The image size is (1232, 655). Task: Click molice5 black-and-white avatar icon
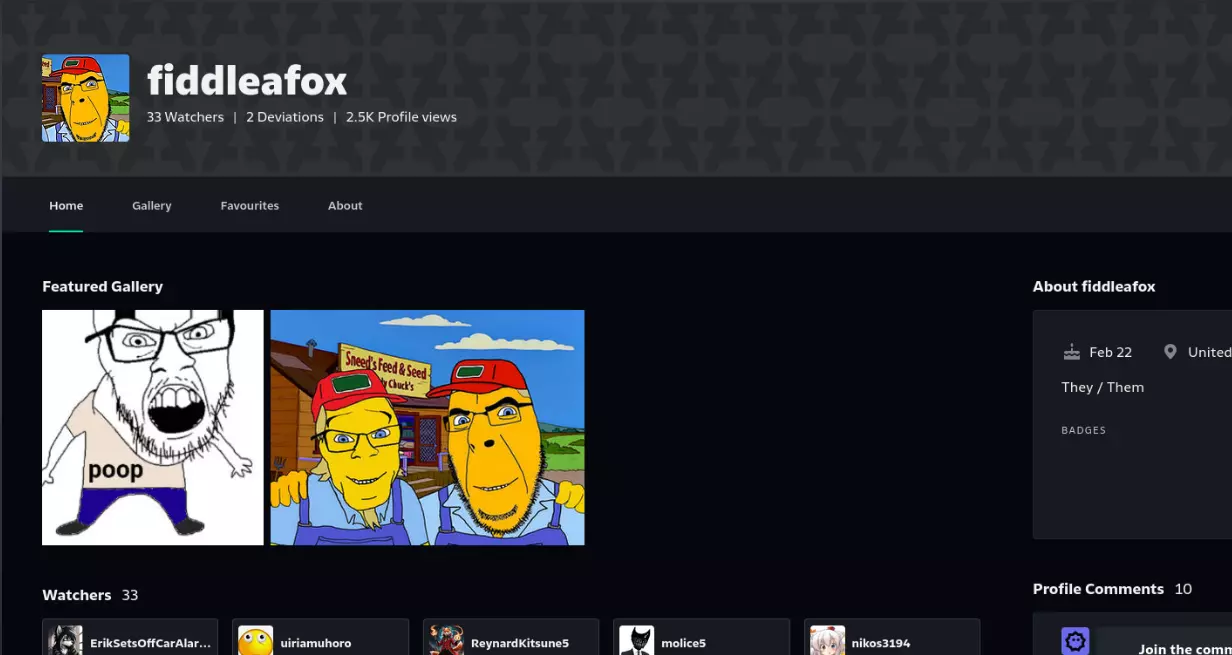click(x=637, y=641)
